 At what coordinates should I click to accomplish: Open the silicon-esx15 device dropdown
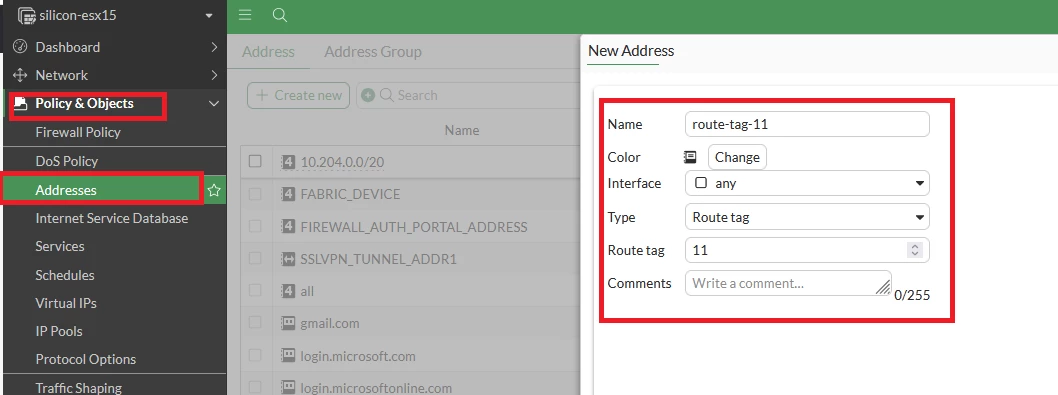click(x=209, y=16)
